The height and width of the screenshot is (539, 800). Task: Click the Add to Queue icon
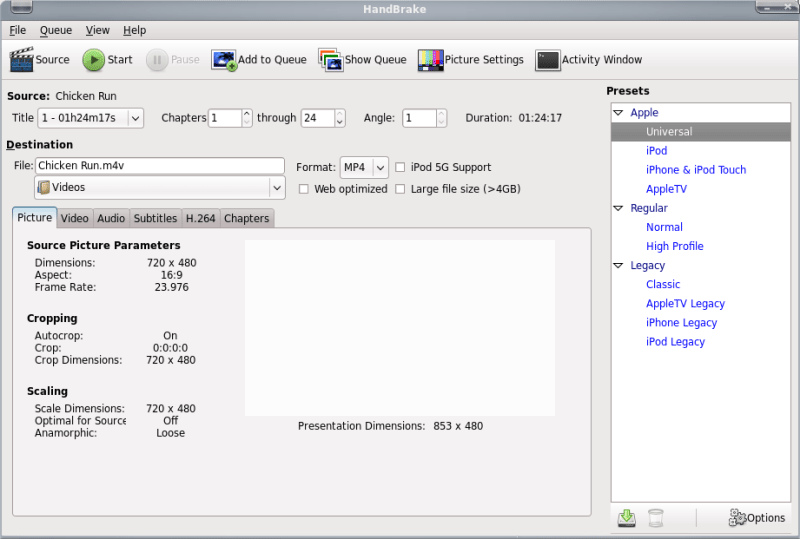(x=223, y=60)
